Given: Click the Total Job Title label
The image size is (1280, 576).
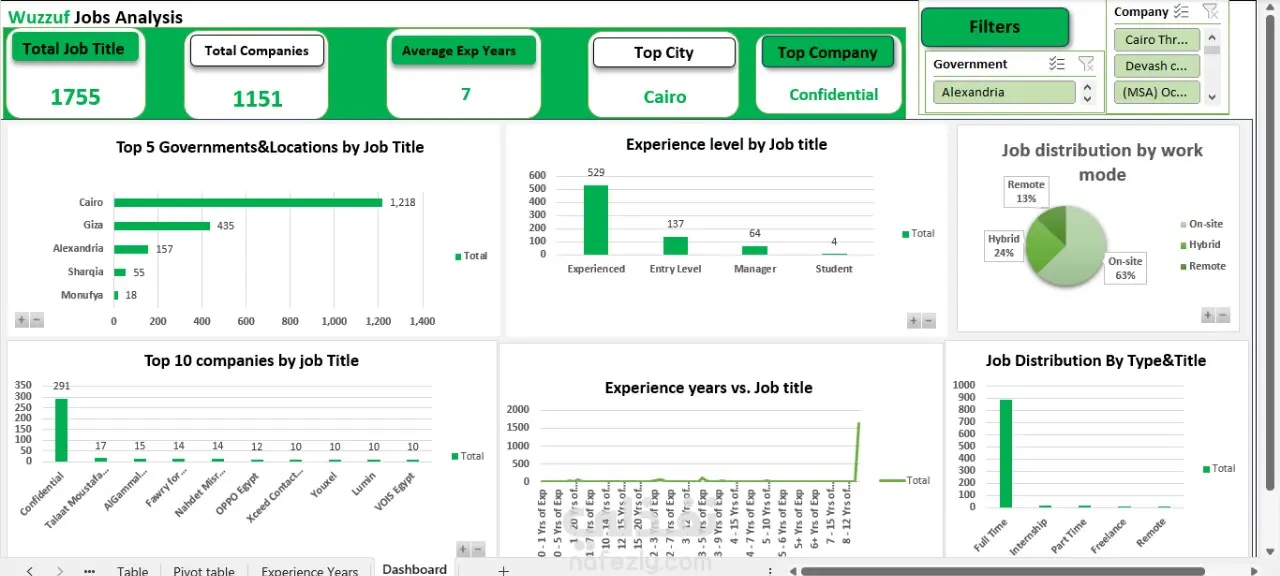Looking at the screenshot, I should tap(74, 48).
